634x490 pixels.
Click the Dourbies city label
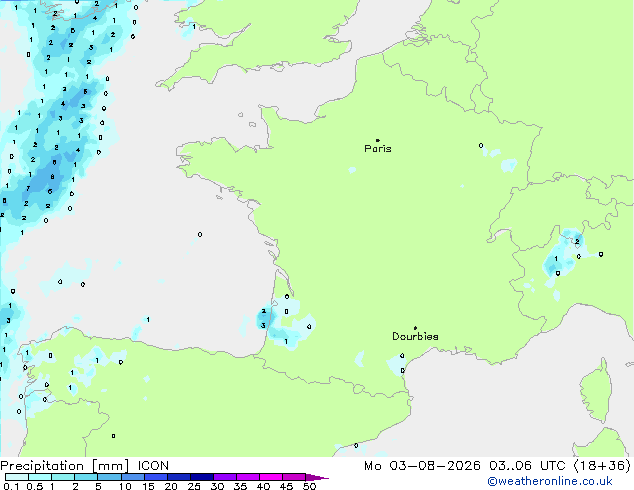415,336
